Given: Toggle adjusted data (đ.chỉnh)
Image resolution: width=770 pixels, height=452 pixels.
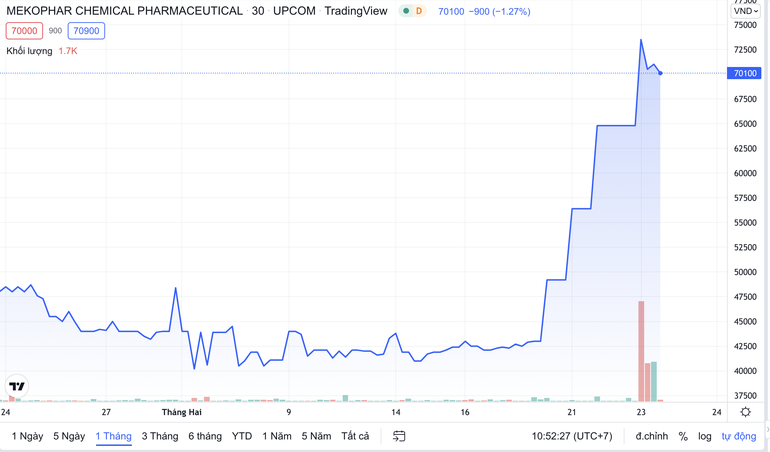Looking at the screenshot, I should 651,436.
